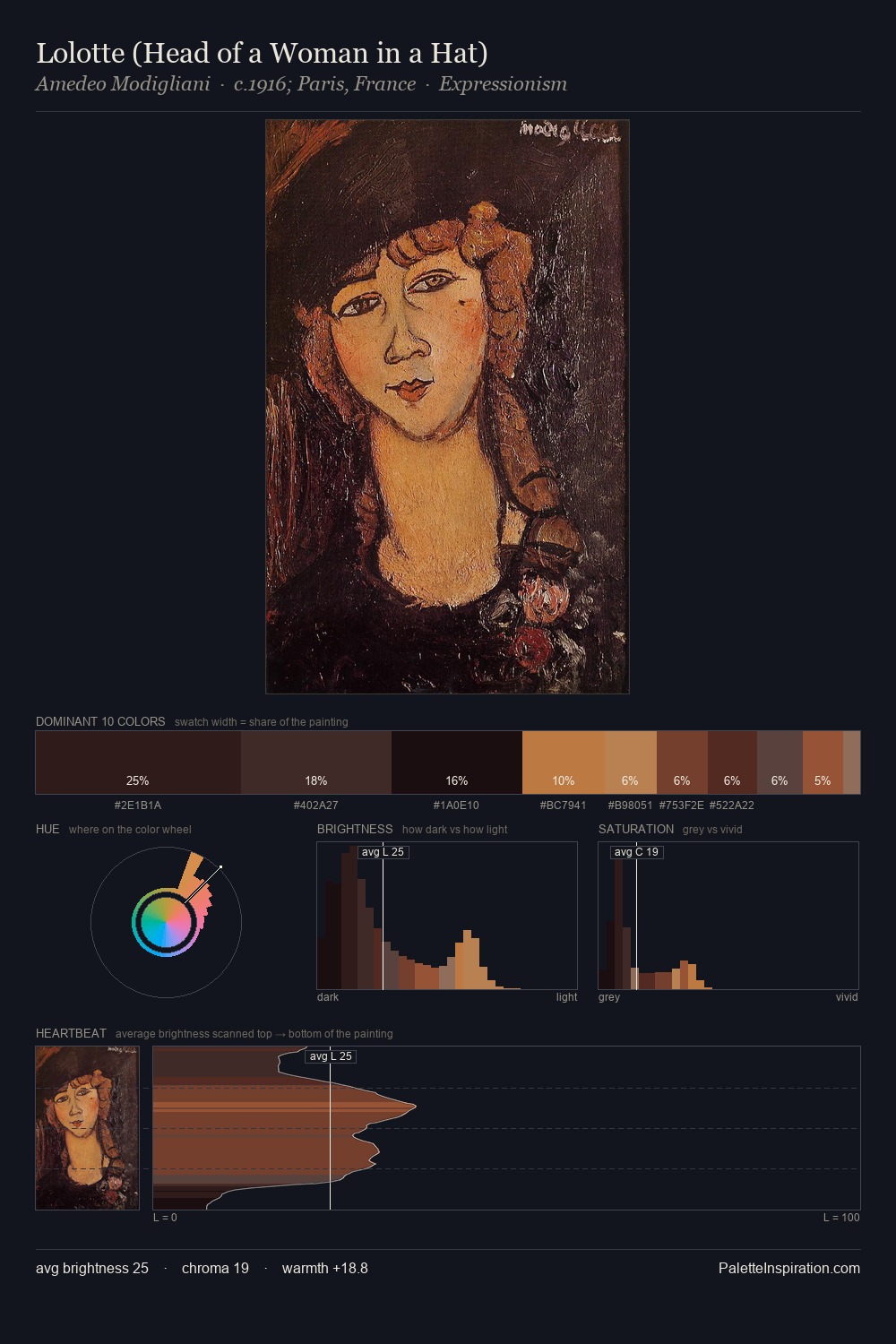Screen dimensions: 896x1344
Task: Open the small painting thumbnail beside the Heartbeat chart
Action: [x=87, y=1128]
